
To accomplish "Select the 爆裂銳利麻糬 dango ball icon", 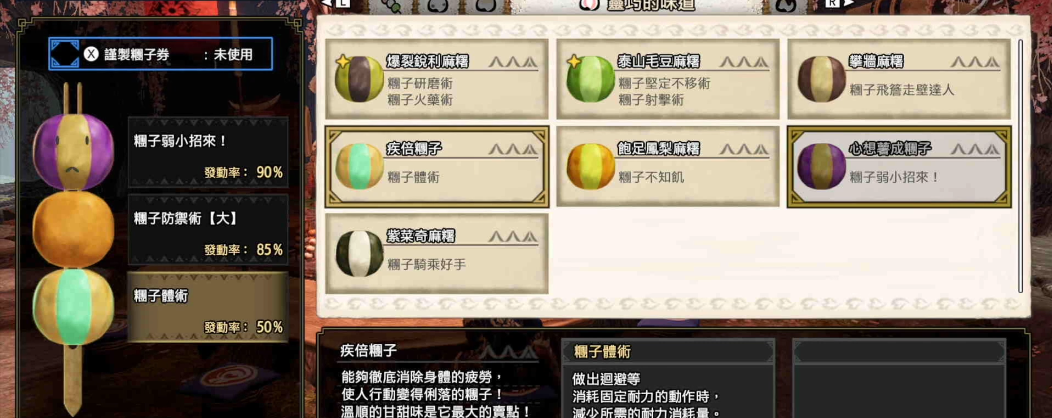I will point(359,79).
